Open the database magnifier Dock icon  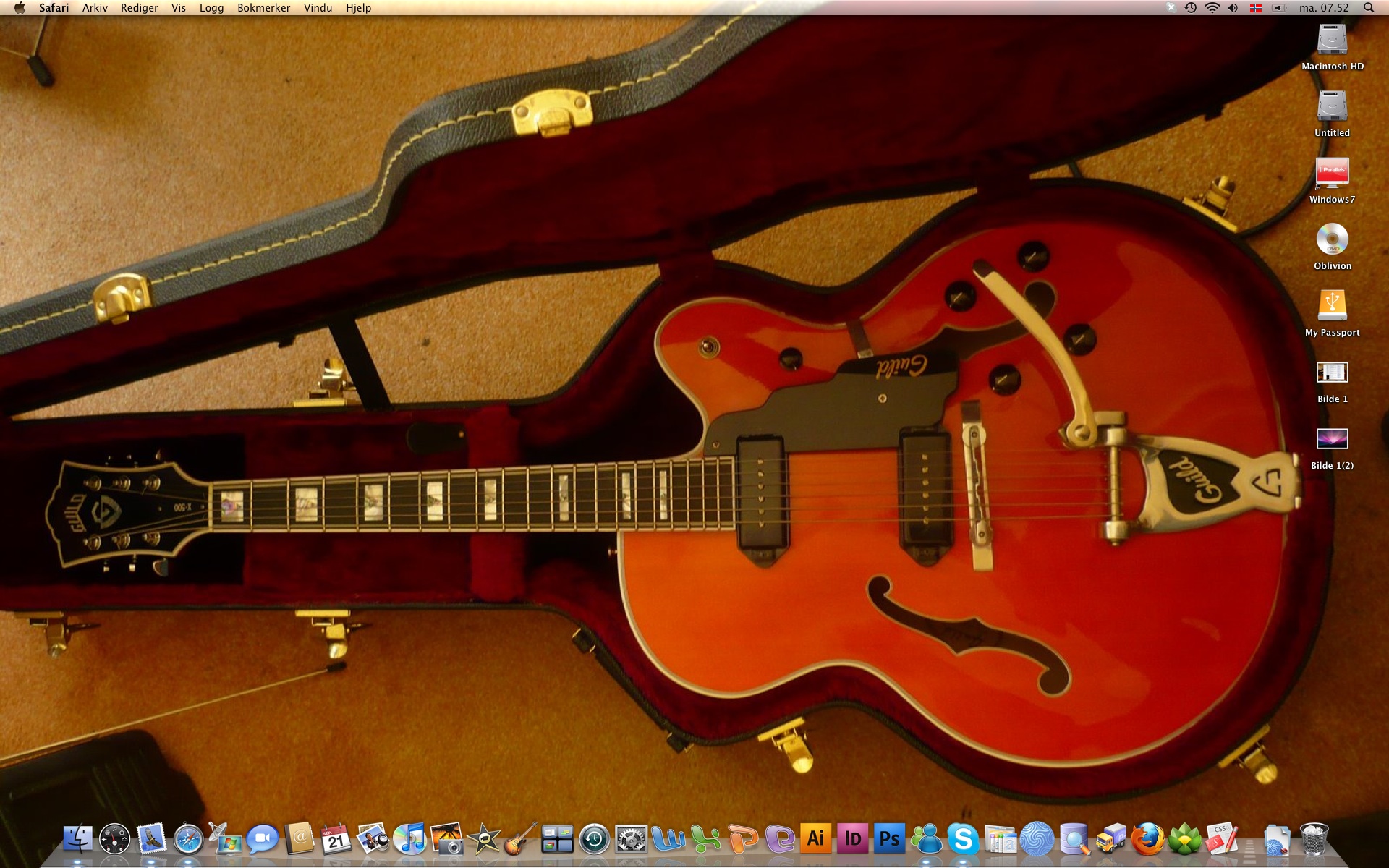point(1074,839)
